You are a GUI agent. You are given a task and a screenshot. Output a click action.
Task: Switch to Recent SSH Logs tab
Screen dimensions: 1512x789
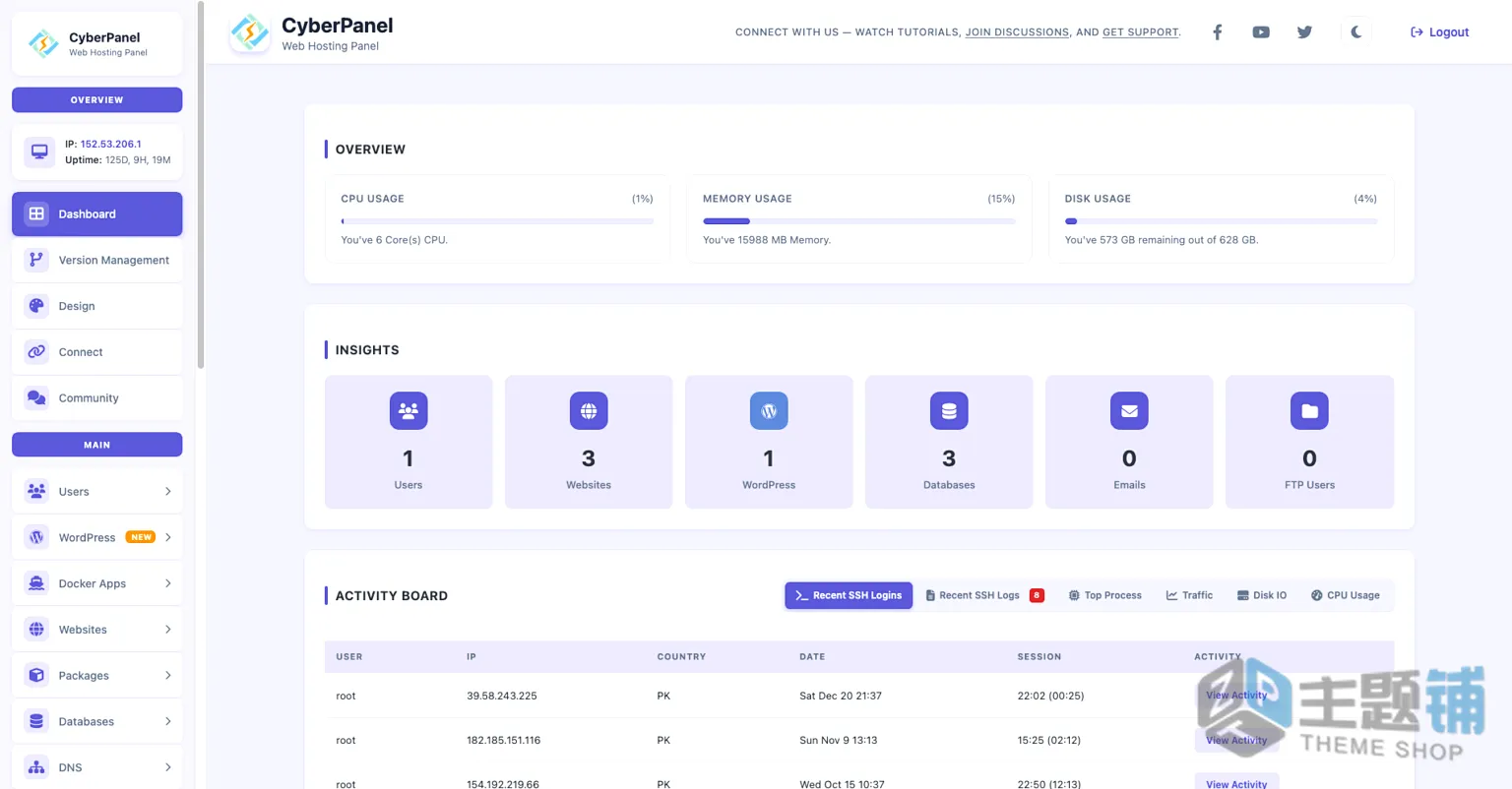pos(984,595)
